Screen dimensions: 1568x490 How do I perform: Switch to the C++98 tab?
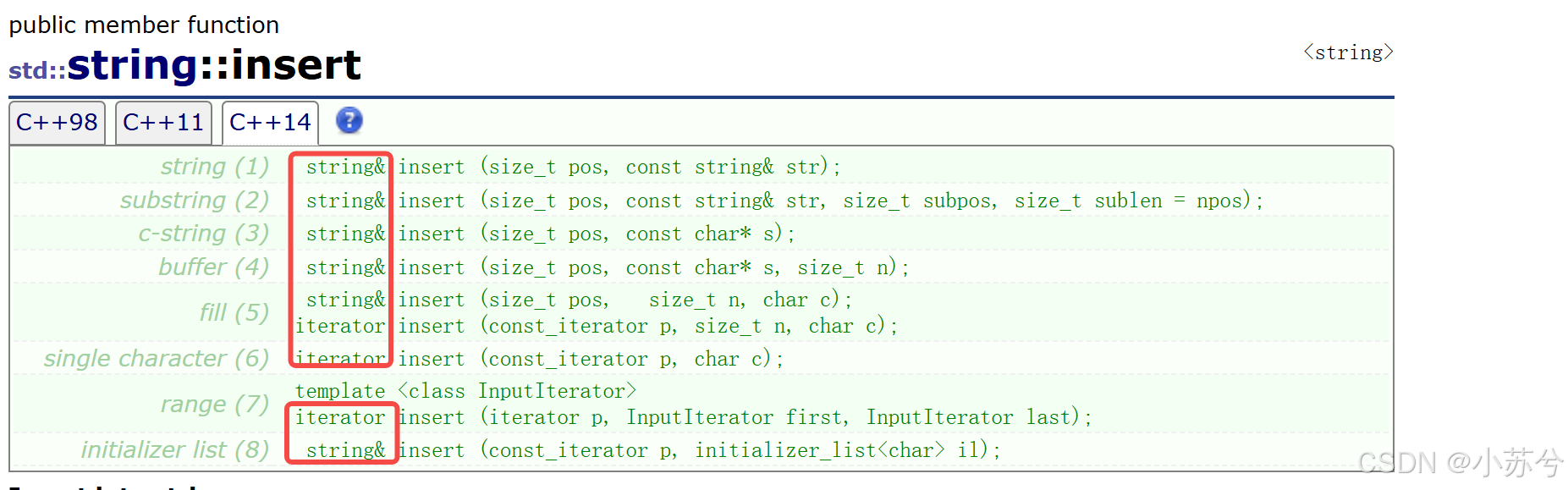pos(57,123)
